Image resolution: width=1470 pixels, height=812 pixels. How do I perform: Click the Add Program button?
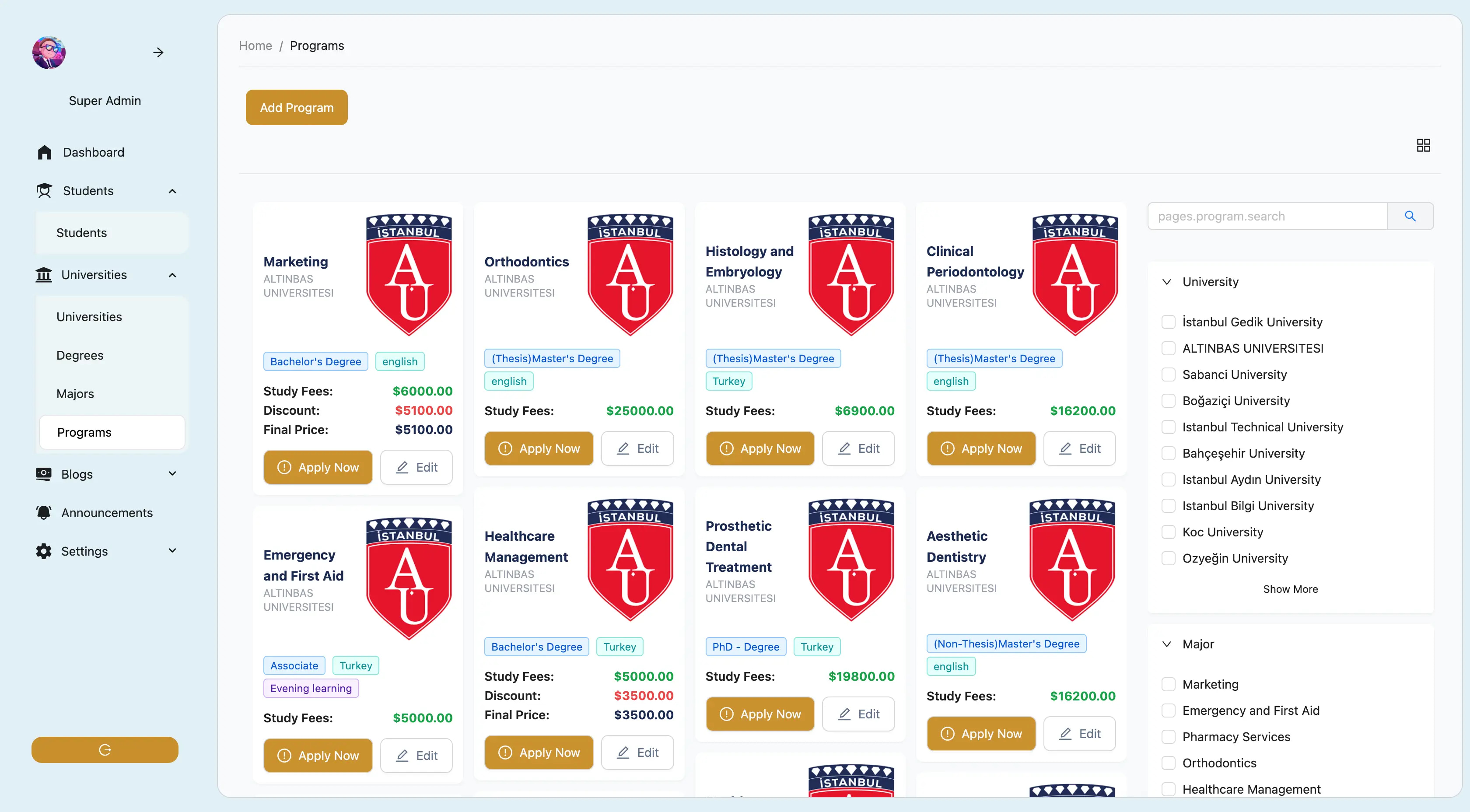click(x=296, y=107)
